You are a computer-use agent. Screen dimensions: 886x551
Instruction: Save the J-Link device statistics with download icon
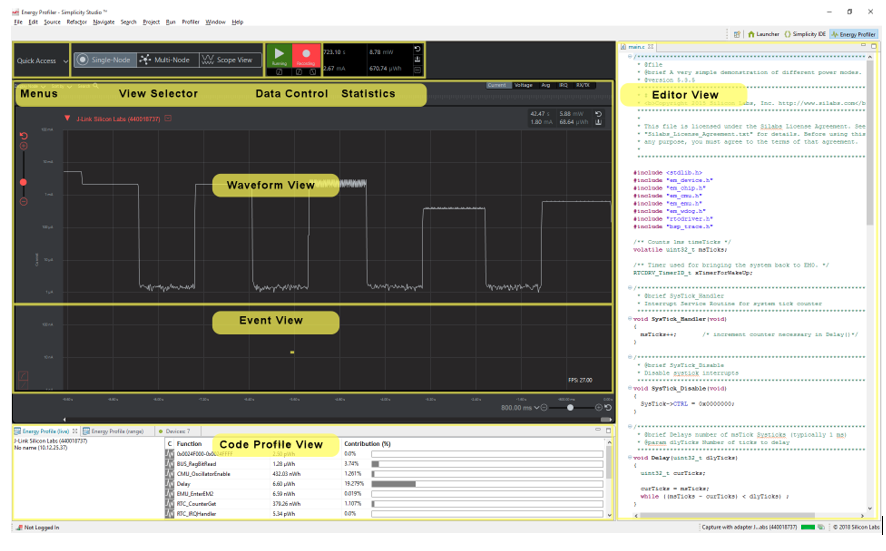click(x=598, y=122)
